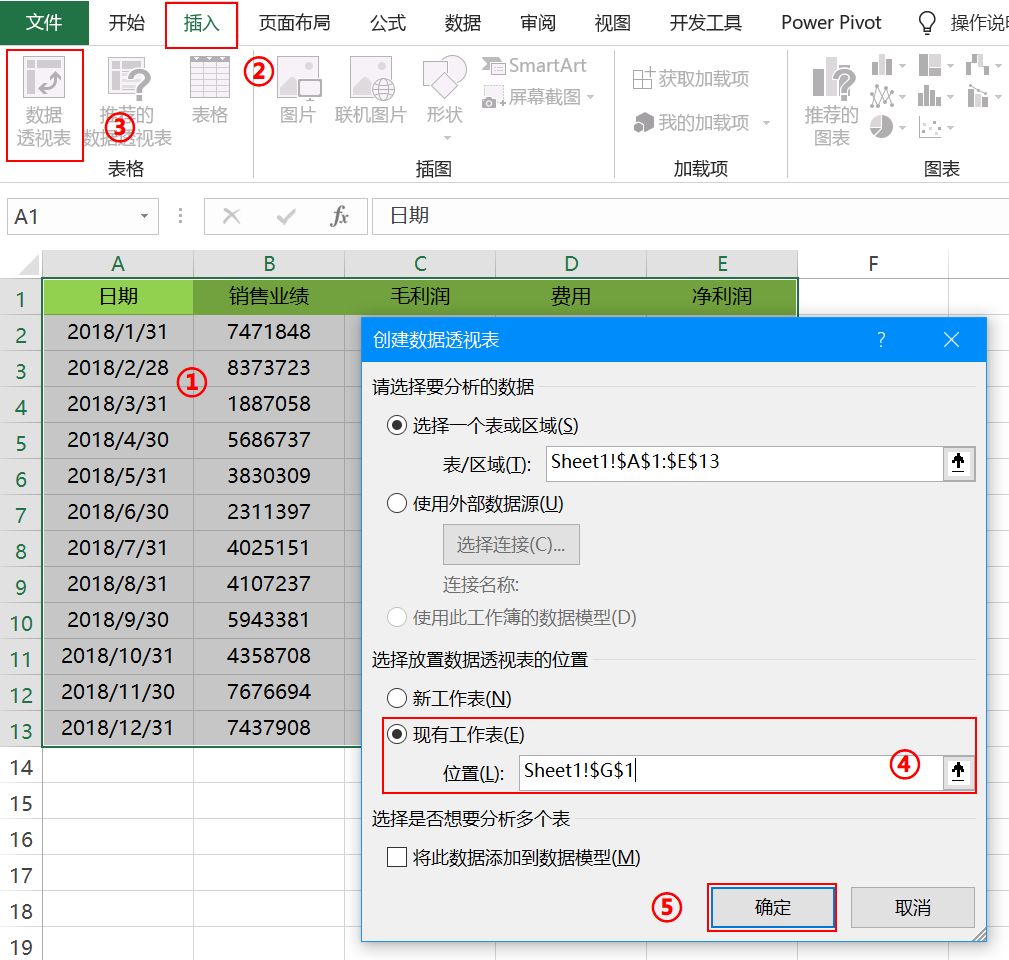1009x960 pixels.
Task: Check 将此数据添加到数据模型 checkbox
Action: pyautogui.click(x=397, y=857)
